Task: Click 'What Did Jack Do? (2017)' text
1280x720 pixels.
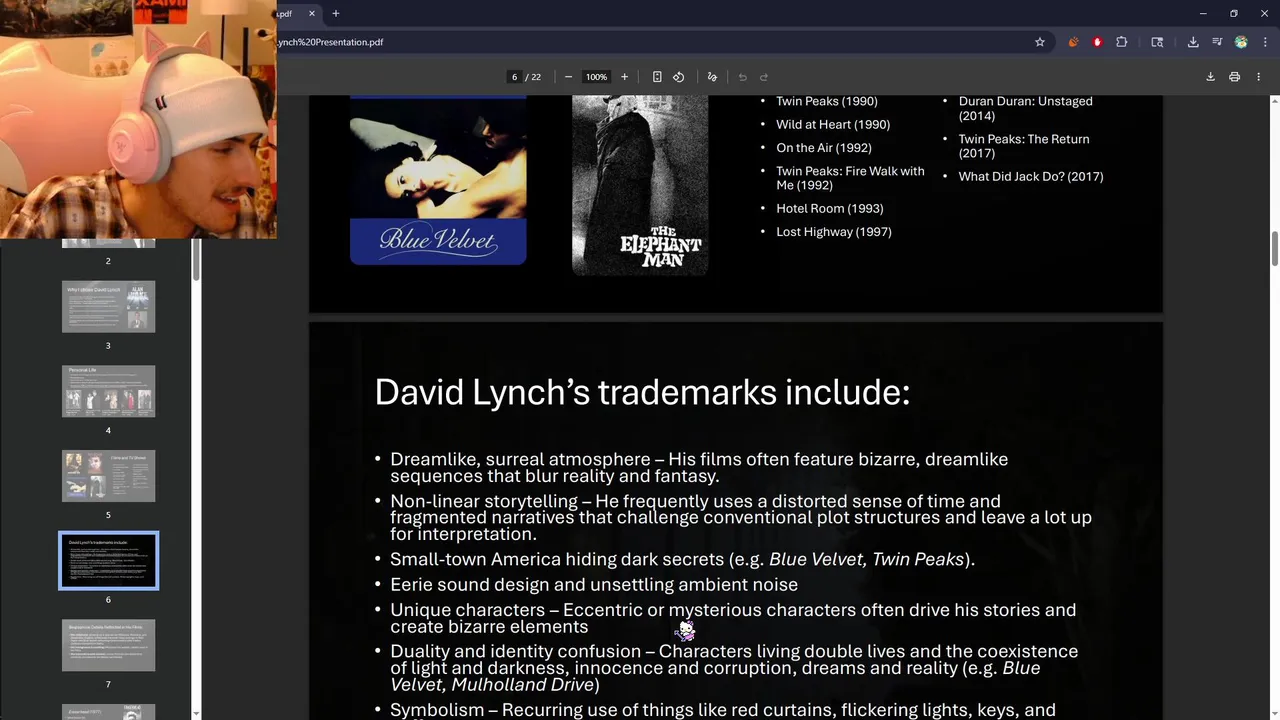Action: (x=1031, y=176)
